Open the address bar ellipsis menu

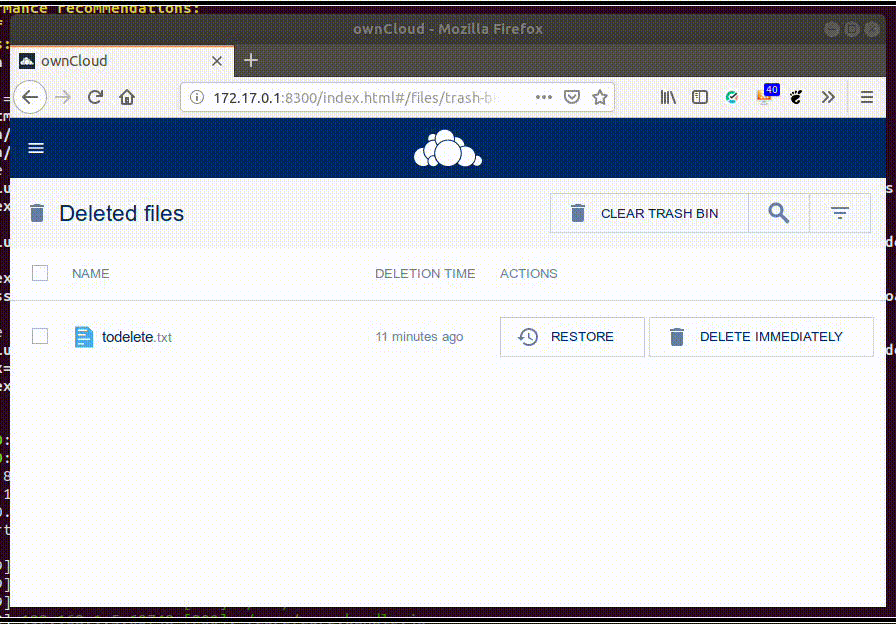(x=543, y=97)
